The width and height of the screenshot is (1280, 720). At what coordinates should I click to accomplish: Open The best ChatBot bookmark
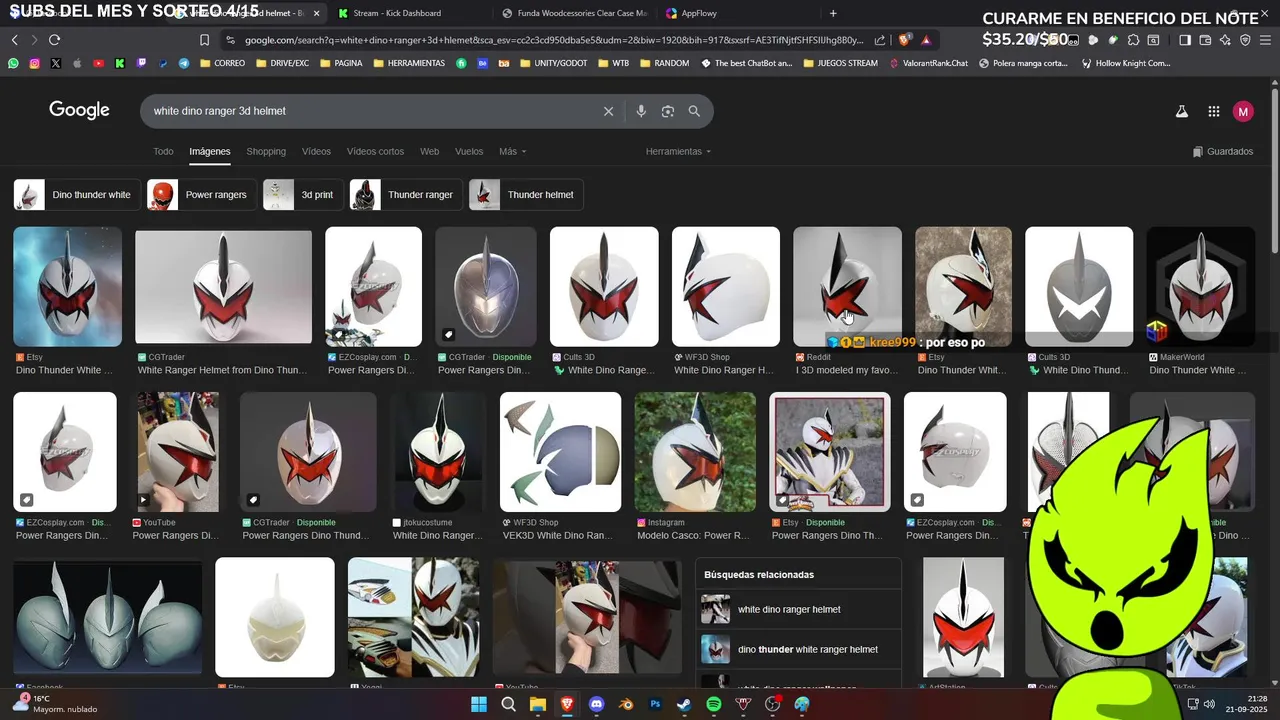pos(746,63)
